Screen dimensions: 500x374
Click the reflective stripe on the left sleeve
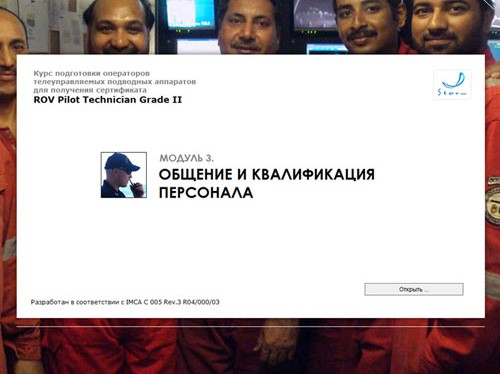[9, 249]
